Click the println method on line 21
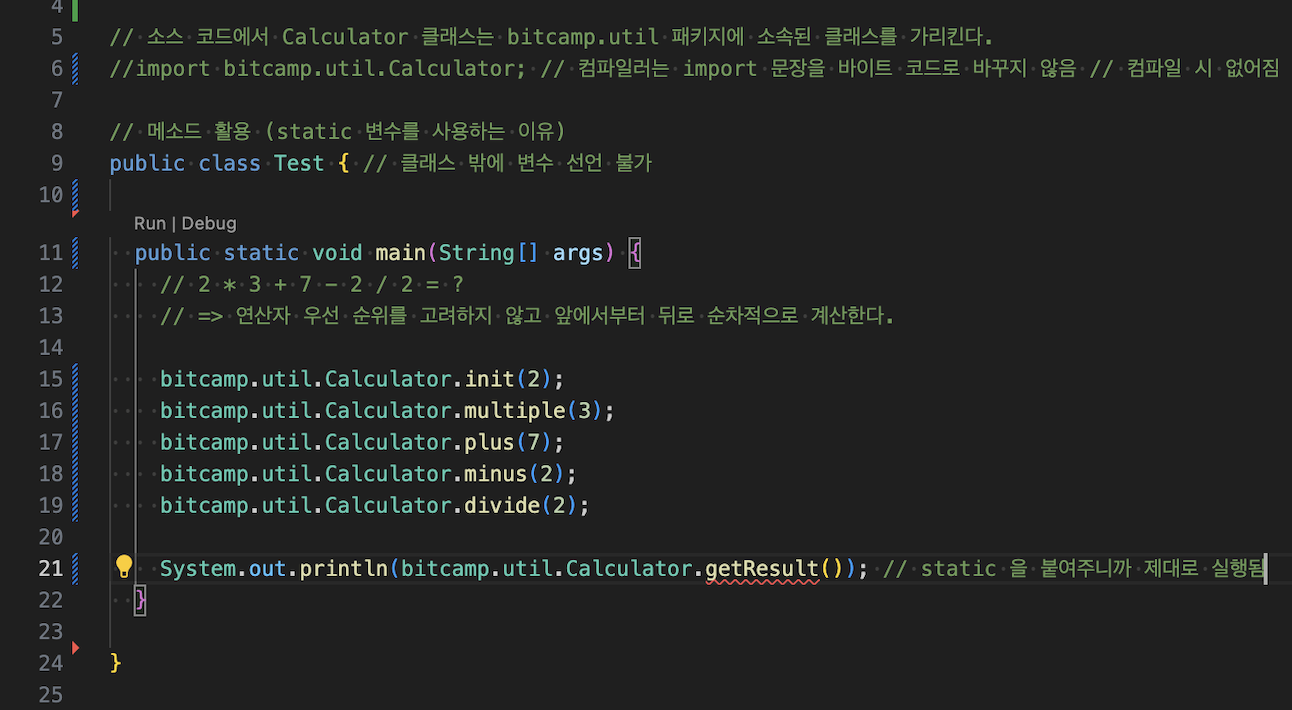Viewport: 1292px width, 710px height. point(344,569)
